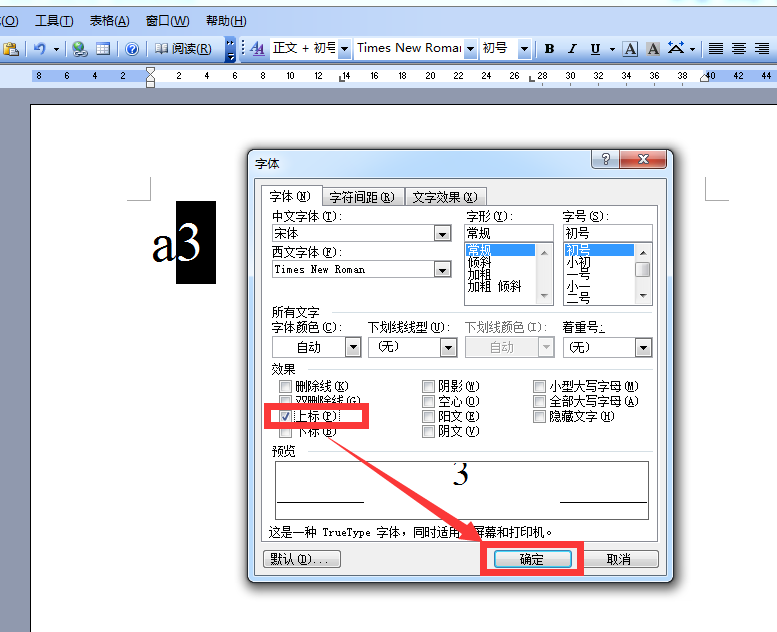Click the 字号 input field showing 初号
Image resolution: width=777 pixels, height=632 pixels.
[x=608, y=233]
